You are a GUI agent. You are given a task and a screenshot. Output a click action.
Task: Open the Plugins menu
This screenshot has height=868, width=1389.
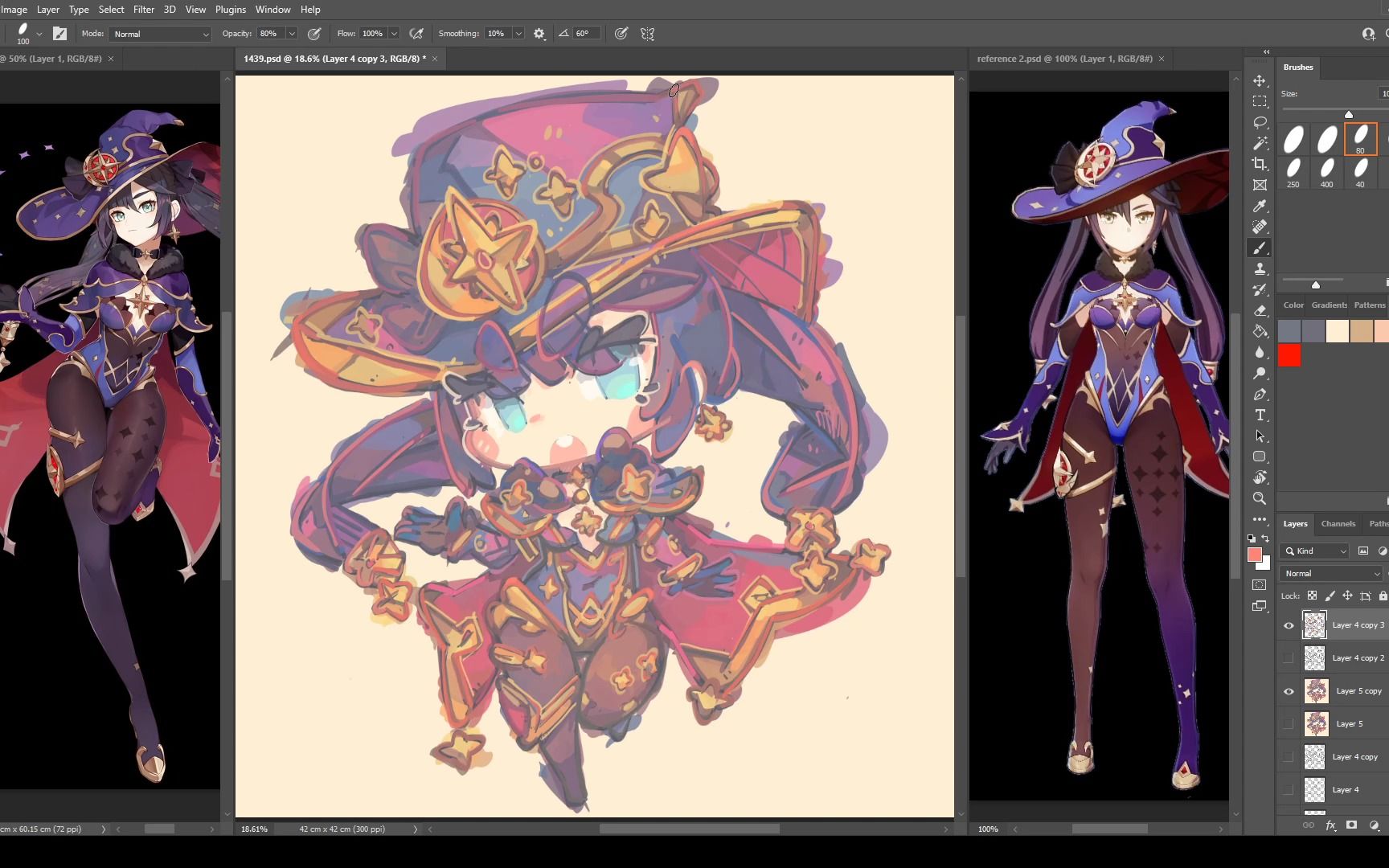pos(231,10)
